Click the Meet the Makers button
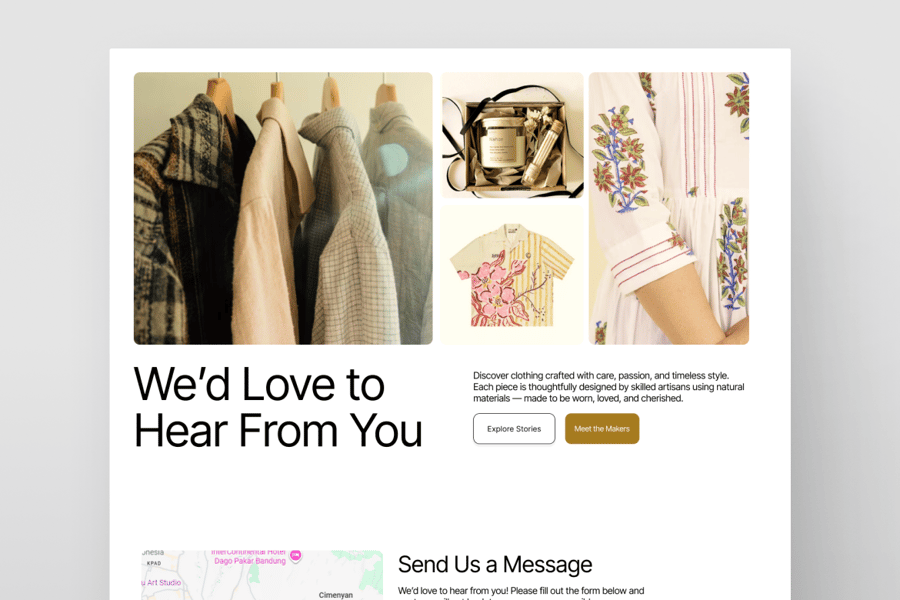This screenshot has width=900, height=600. tap(602, 428)
